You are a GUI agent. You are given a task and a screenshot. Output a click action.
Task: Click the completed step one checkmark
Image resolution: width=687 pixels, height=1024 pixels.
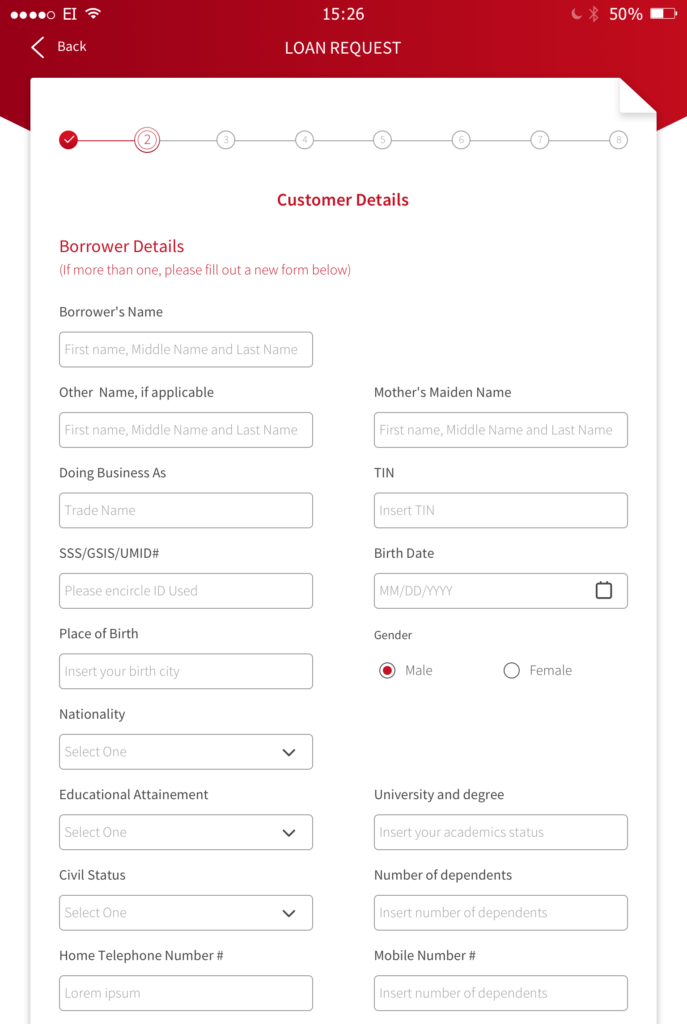click(69, 140)
